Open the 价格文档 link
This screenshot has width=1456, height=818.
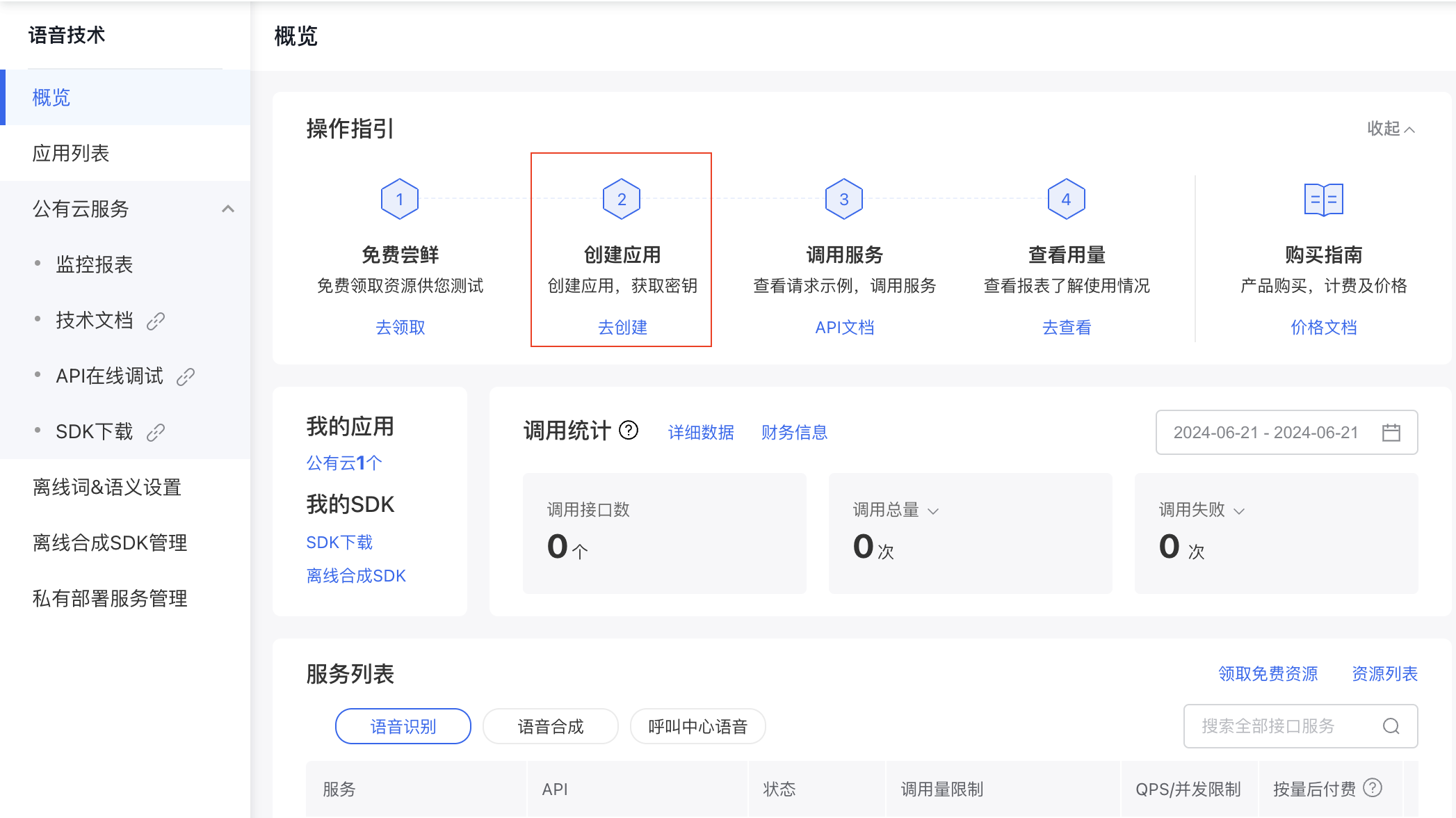pyautogui.click(x=1324, y=327)
